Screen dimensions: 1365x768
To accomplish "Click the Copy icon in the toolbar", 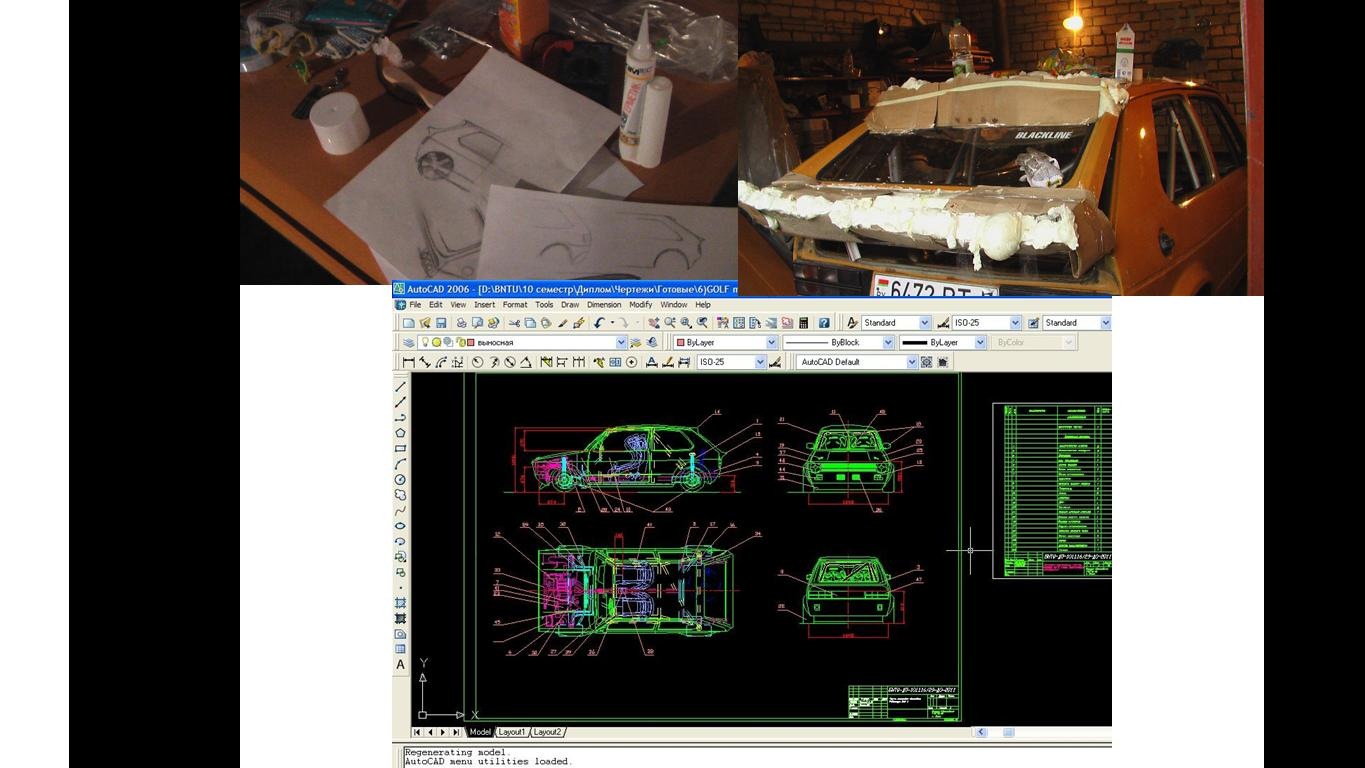I will (530, 323).
